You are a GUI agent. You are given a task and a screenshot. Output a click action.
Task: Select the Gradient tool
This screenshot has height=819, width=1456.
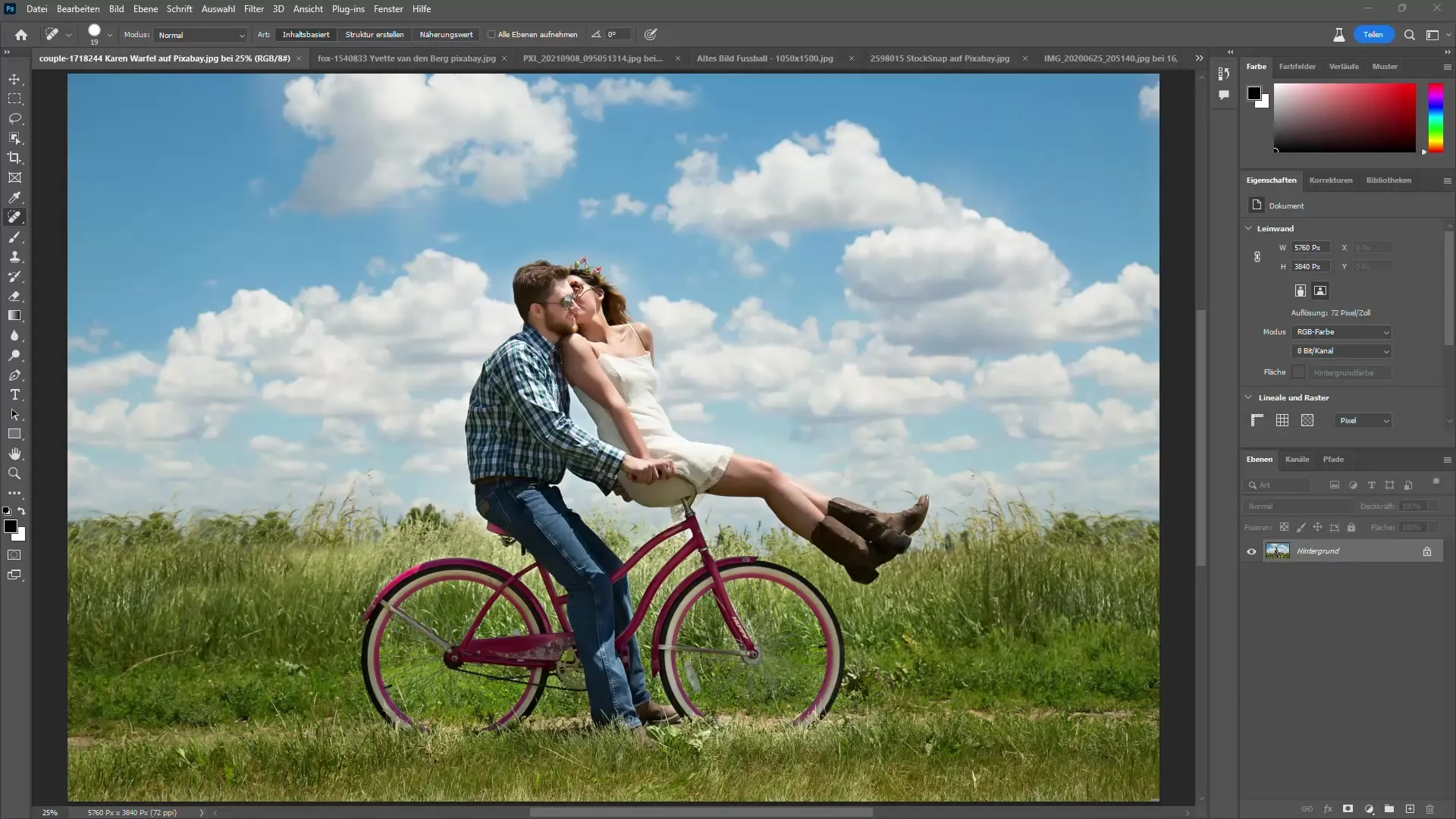pyautogui.click(x=14, y=316)
